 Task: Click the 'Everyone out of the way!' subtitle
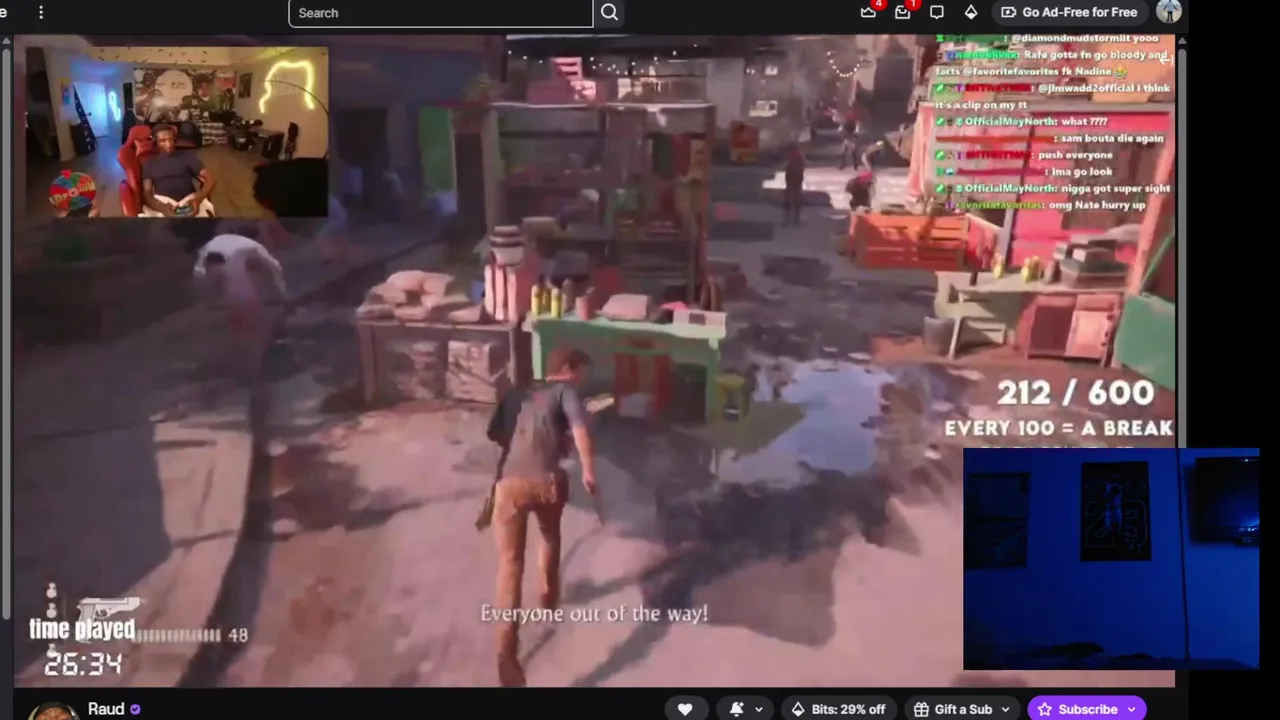[594, 613]
